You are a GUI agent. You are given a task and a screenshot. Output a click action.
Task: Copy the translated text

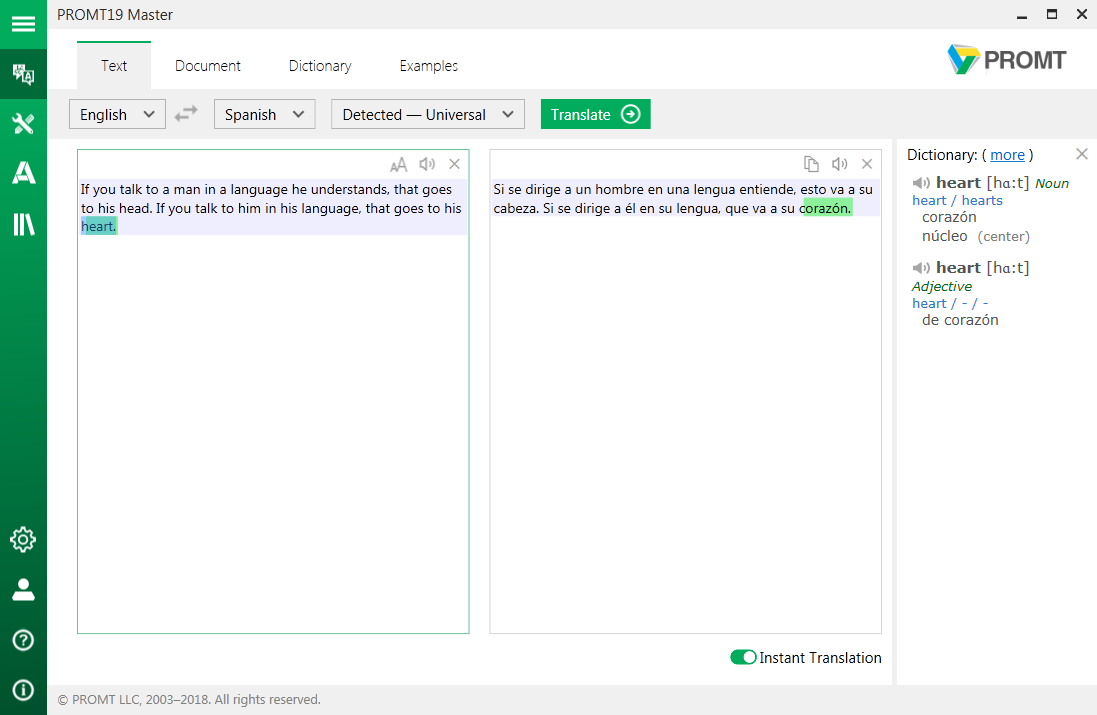(812, 165)
